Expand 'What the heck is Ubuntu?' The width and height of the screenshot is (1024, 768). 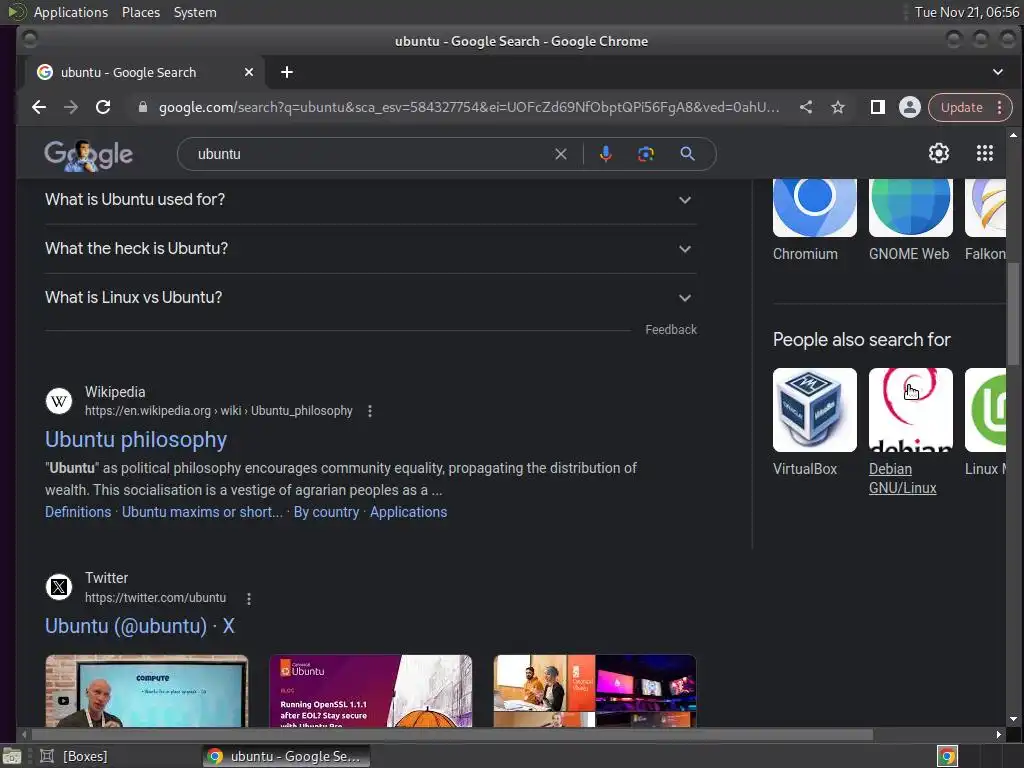click(370, 249)
